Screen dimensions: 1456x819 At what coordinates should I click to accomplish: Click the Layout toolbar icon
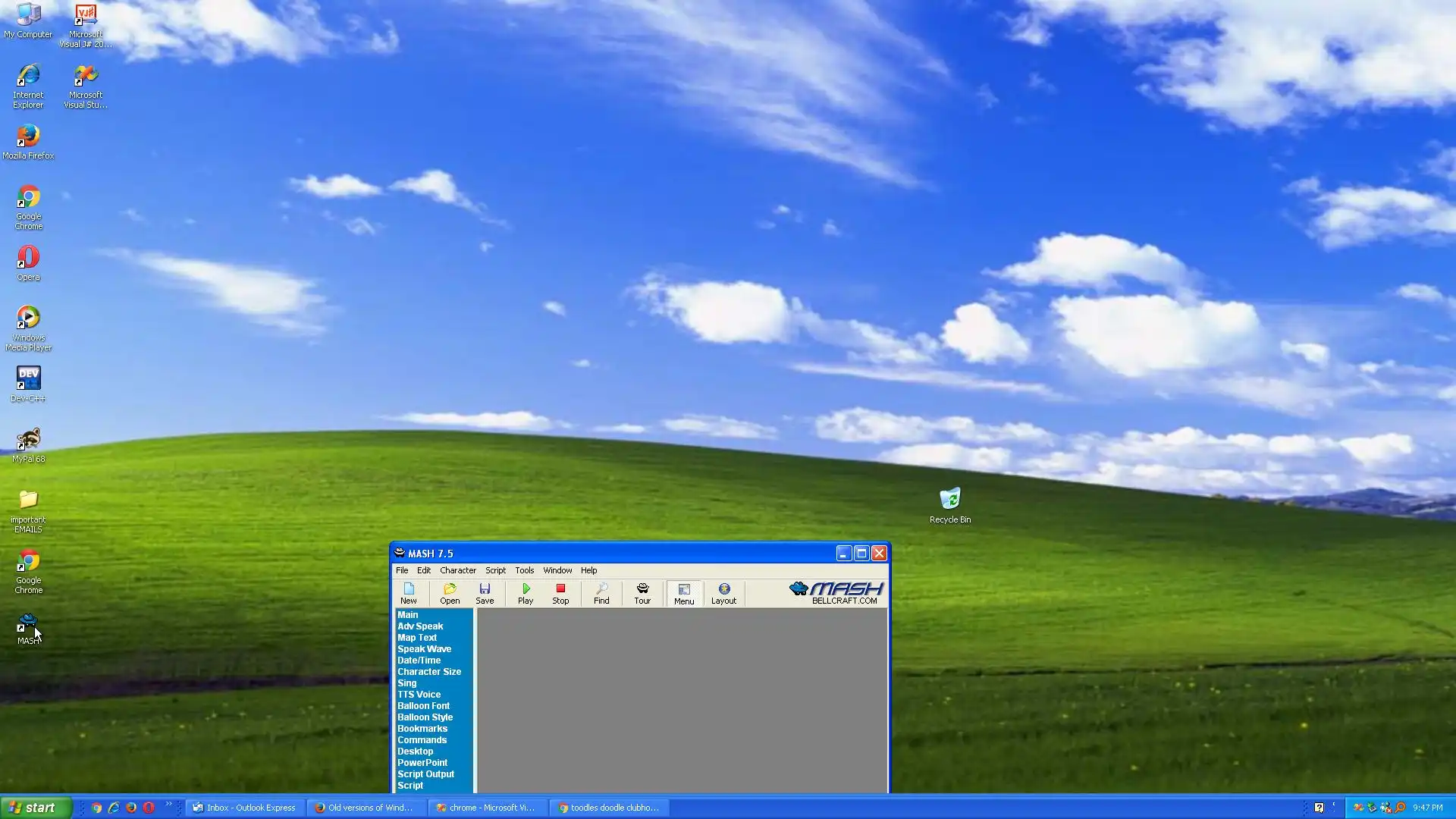point(723,593)
